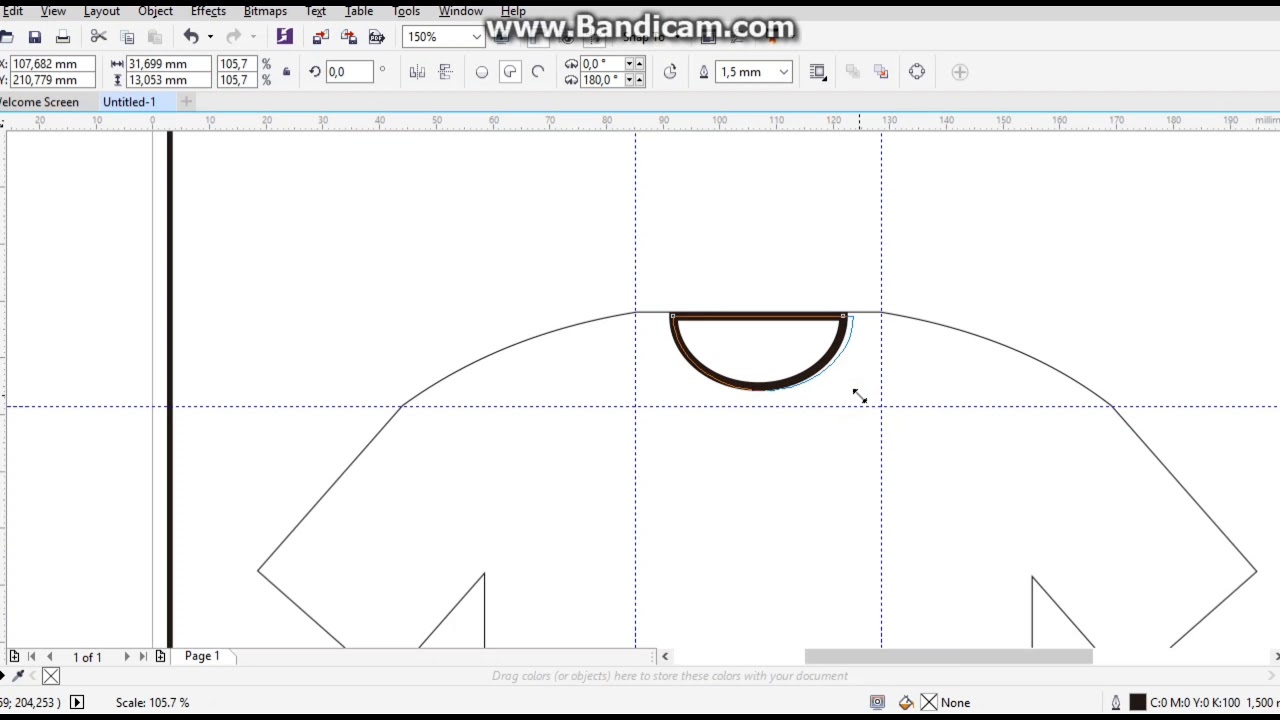Click the no-color swatch in document palette
This screenshot has height=720, width=1280.
51,676
